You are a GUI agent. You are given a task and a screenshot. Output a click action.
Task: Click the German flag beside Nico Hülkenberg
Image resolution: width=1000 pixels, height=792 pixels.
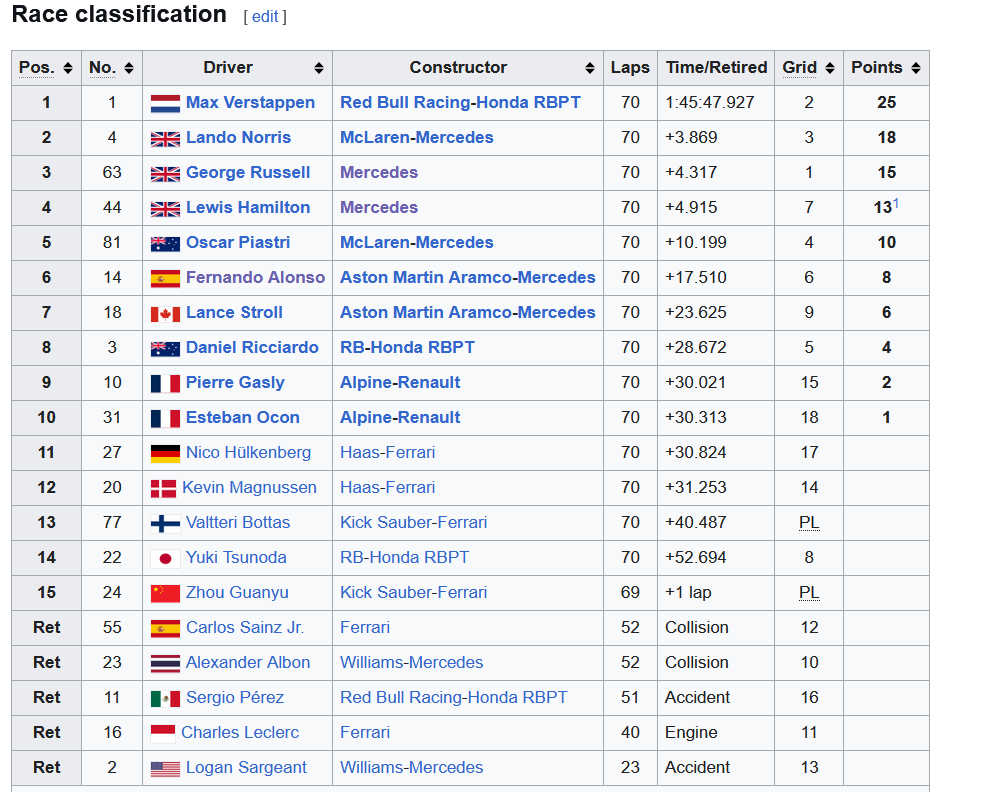point(165,453)
